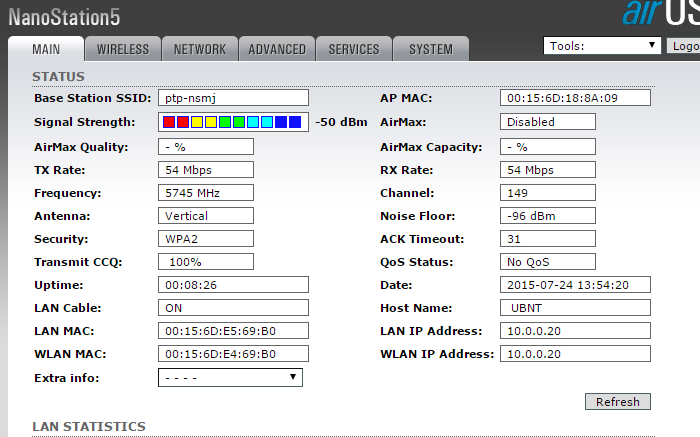This screenshot has width=700, height=437.
Task: Click the Transmit CCQ label
Action: 78,262
